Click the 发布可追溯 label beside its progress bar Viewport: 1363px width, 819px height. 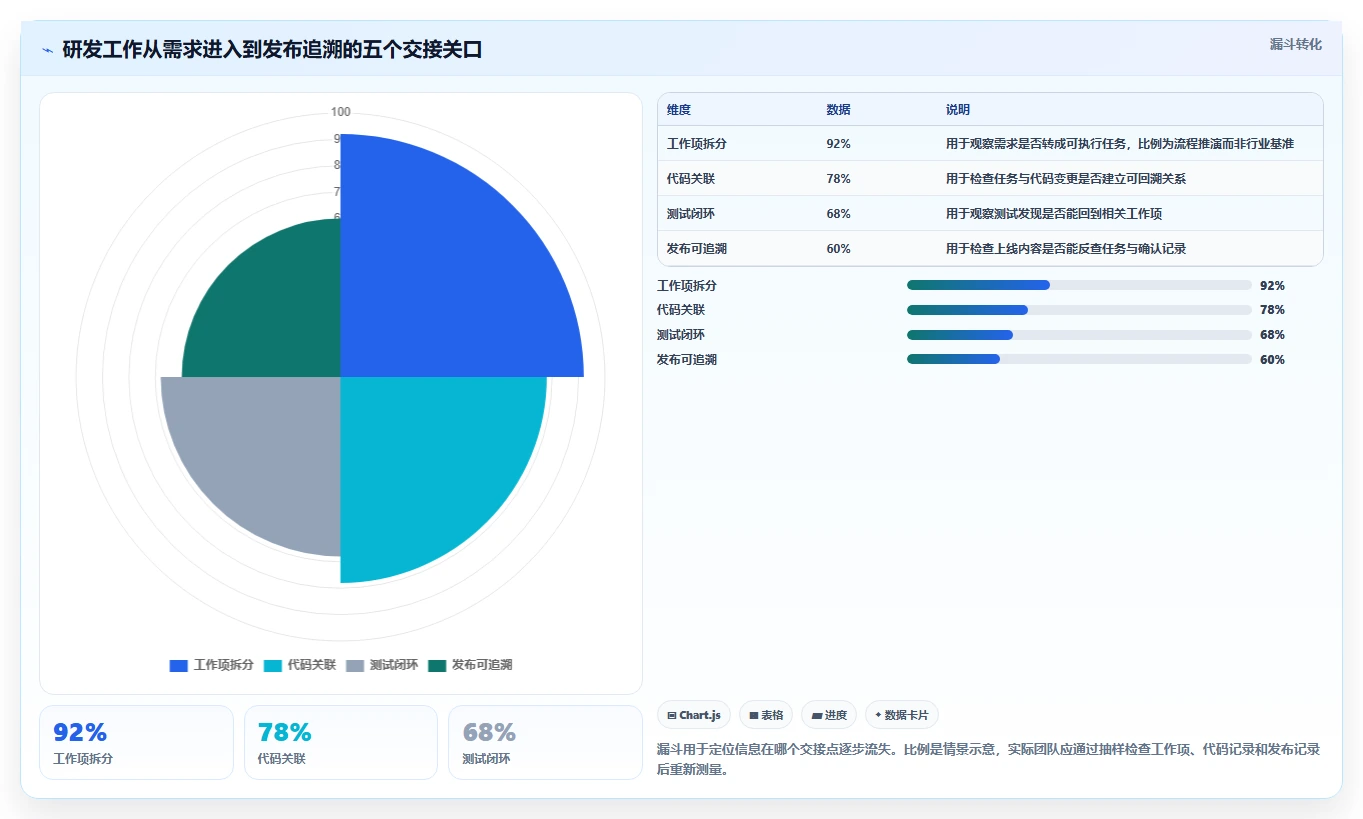click(687, 360)
